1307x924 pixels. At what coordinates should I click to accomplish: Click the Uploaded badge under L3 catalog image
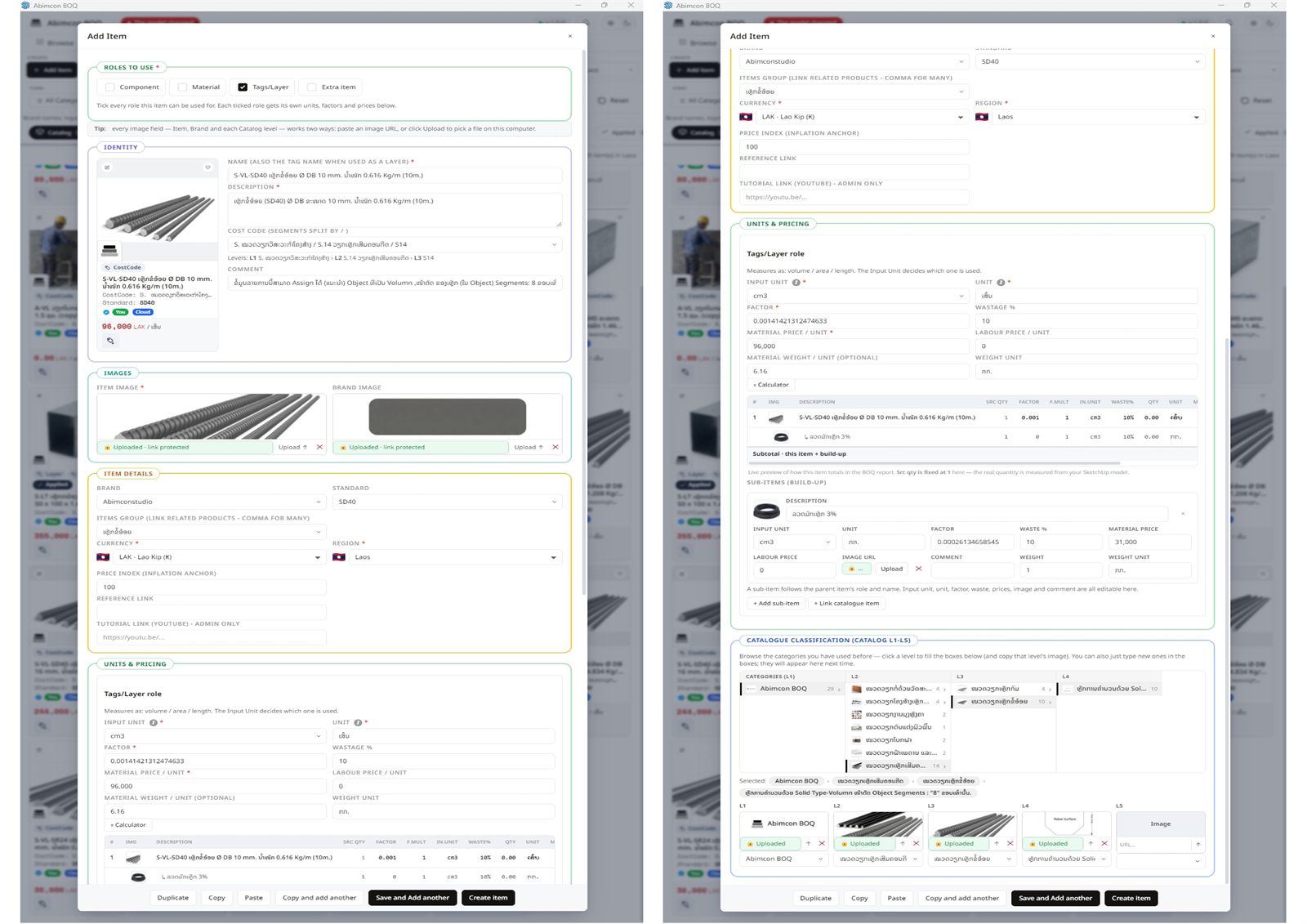point(958,844)
